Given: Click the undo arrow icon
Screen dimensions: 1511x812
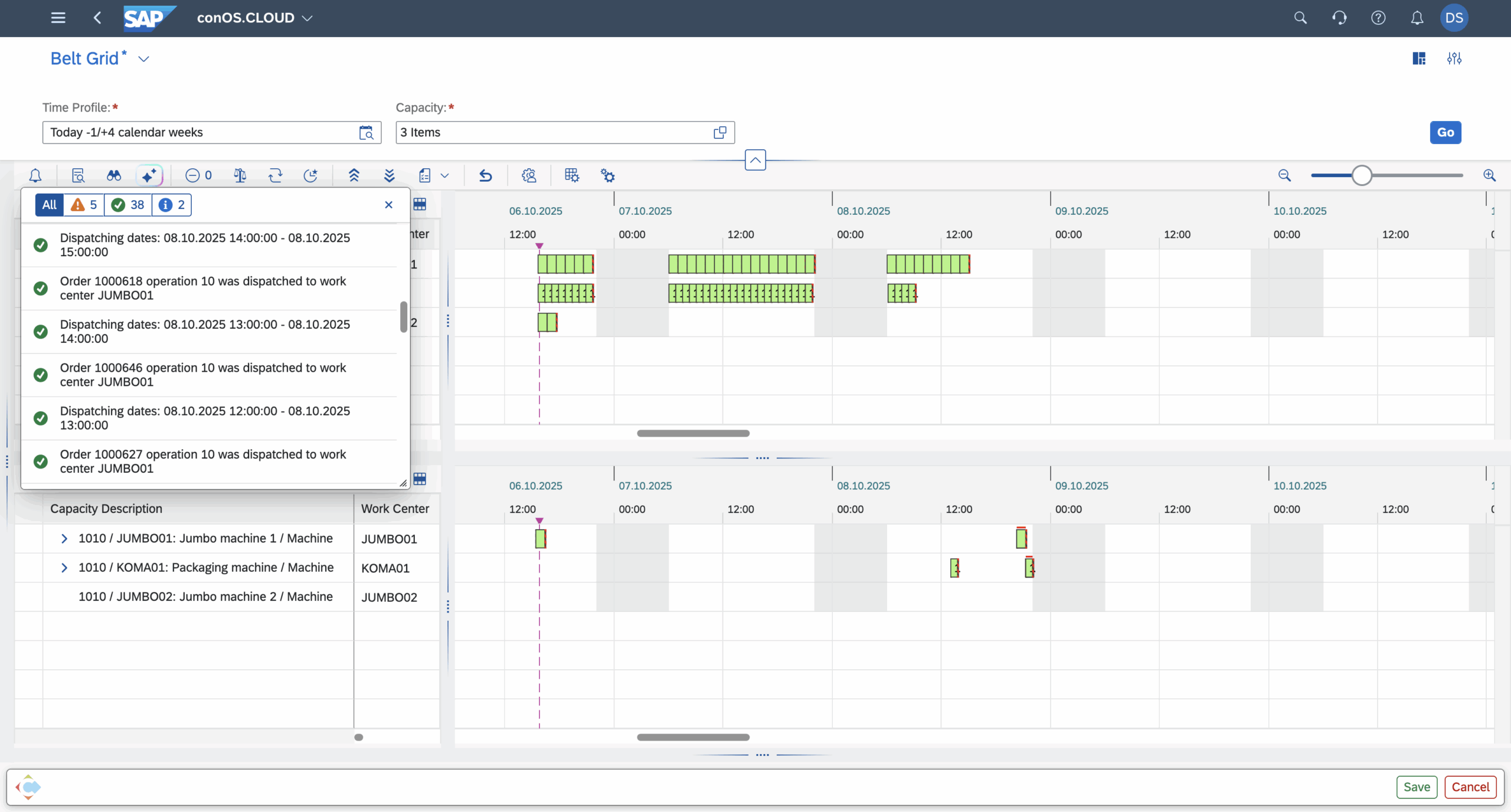Looking at the screenshot, I should 485,175.
